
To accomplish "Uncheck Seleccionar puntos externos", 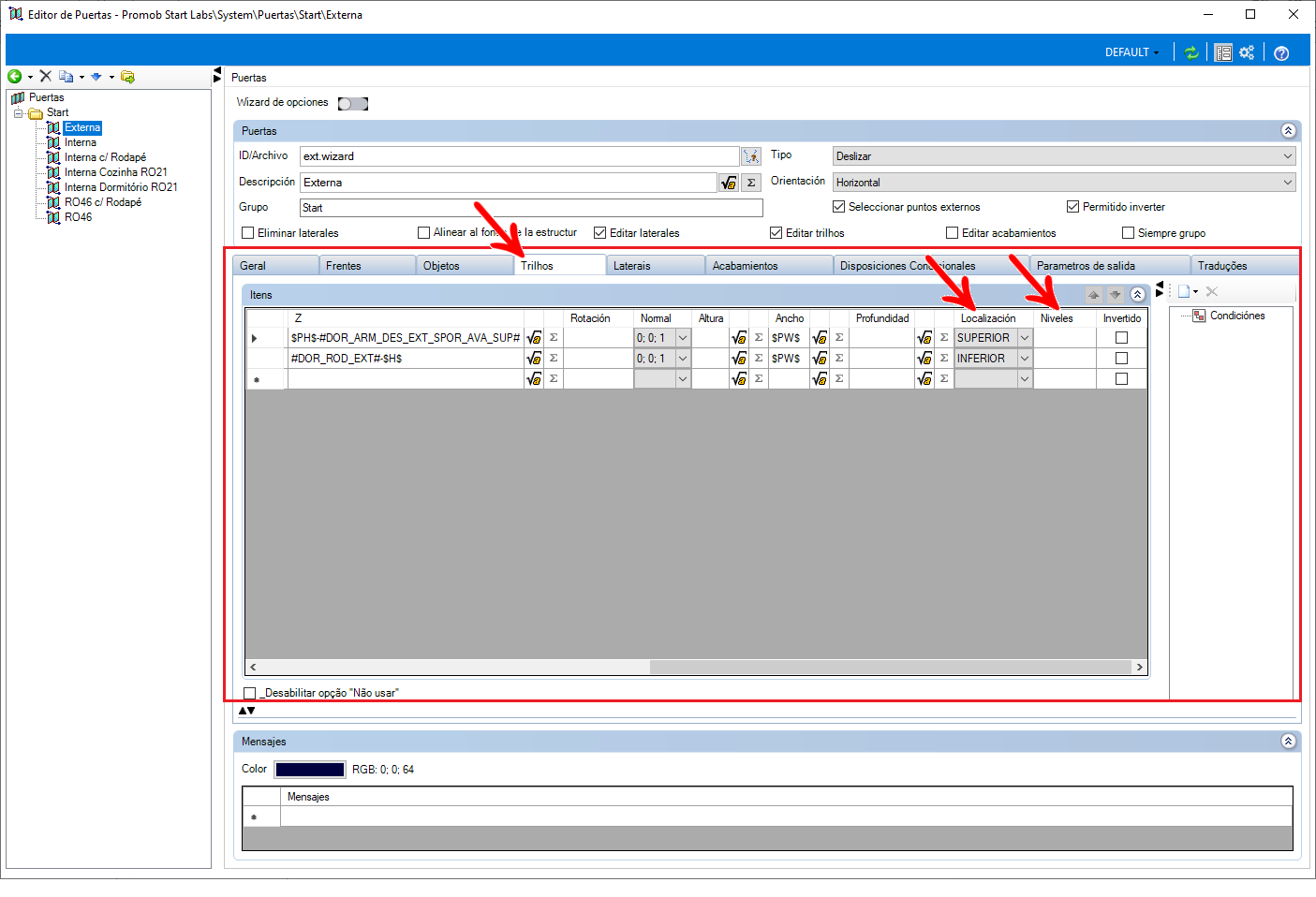I will (838, 207).
